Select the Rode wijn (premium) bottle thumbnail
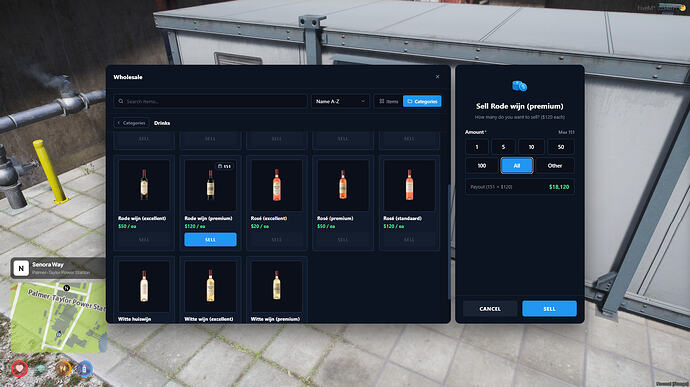 [210, 185]
